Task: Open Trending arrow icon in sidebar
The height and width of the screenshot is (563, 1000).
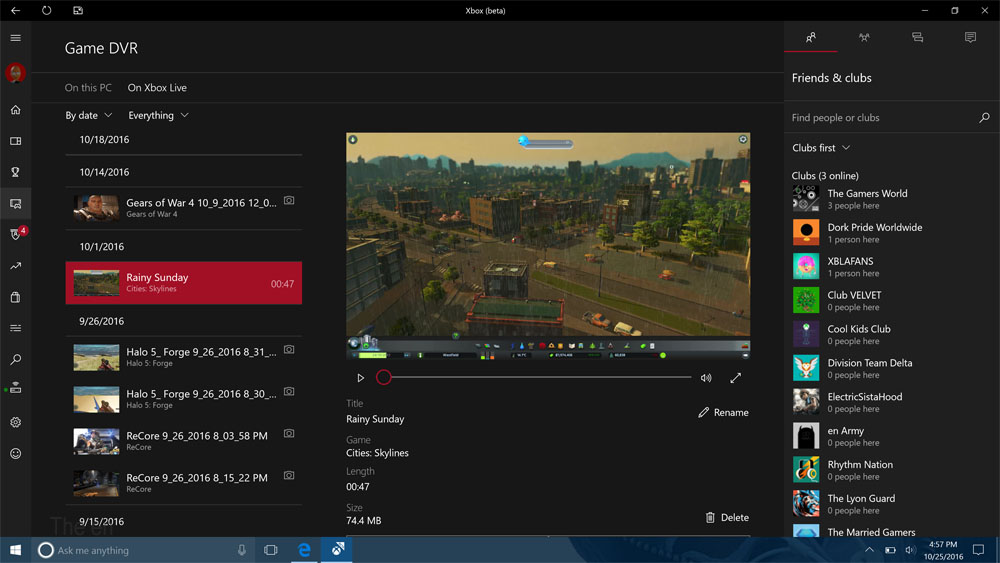Action: coord(15,266)
